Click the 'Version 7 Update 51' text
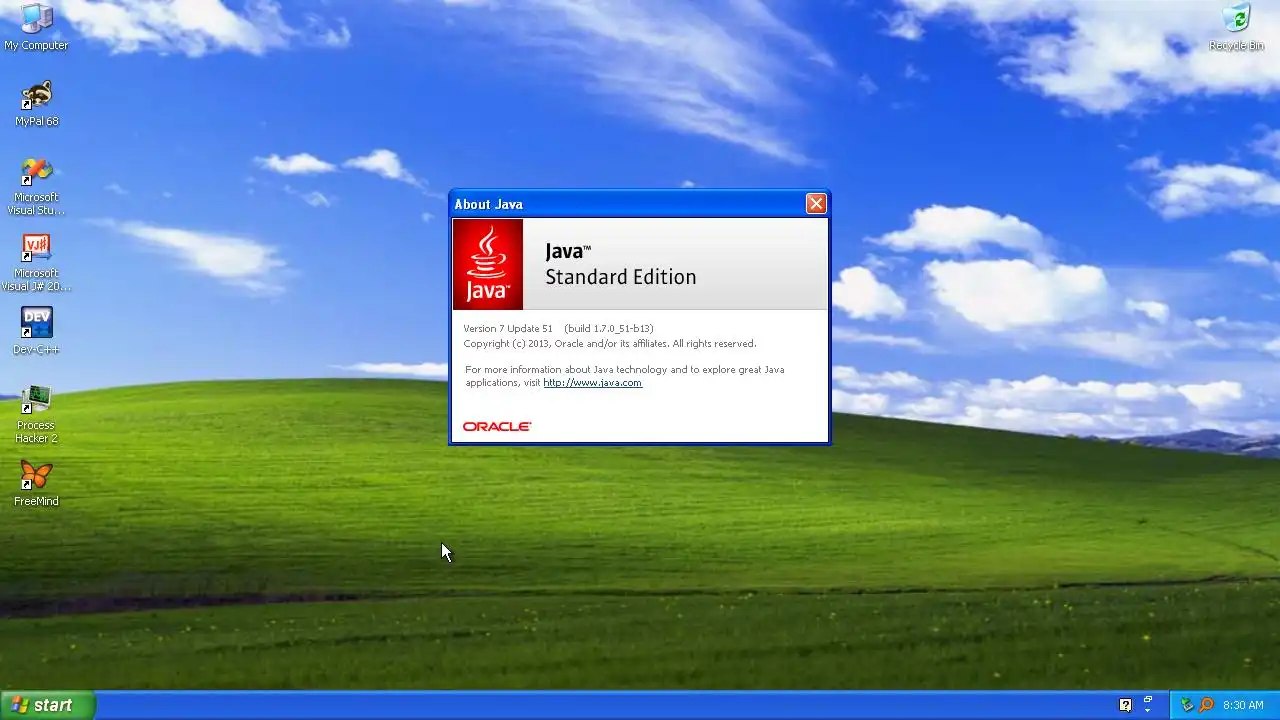The image size is (1280, 720). click(508, 329)
